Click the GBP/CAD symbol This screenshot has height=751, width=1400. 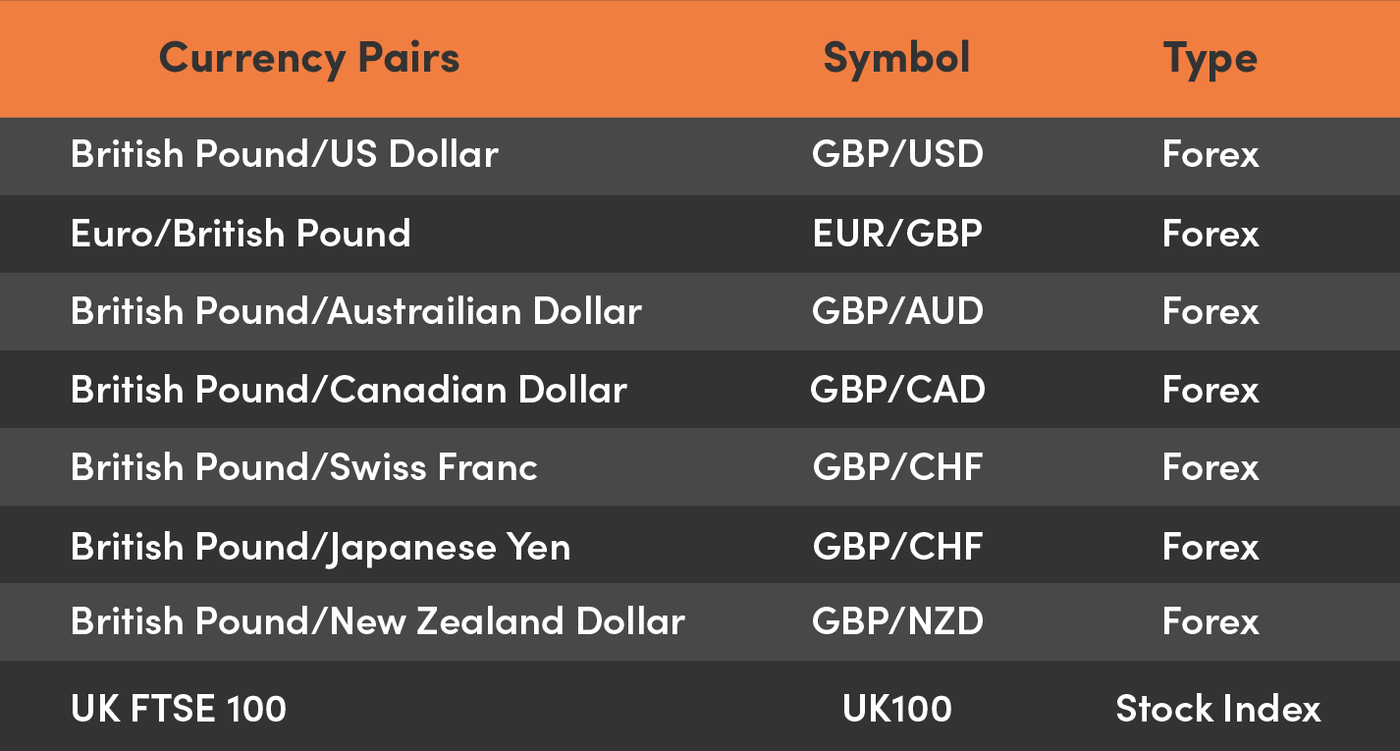click(897, 390)
